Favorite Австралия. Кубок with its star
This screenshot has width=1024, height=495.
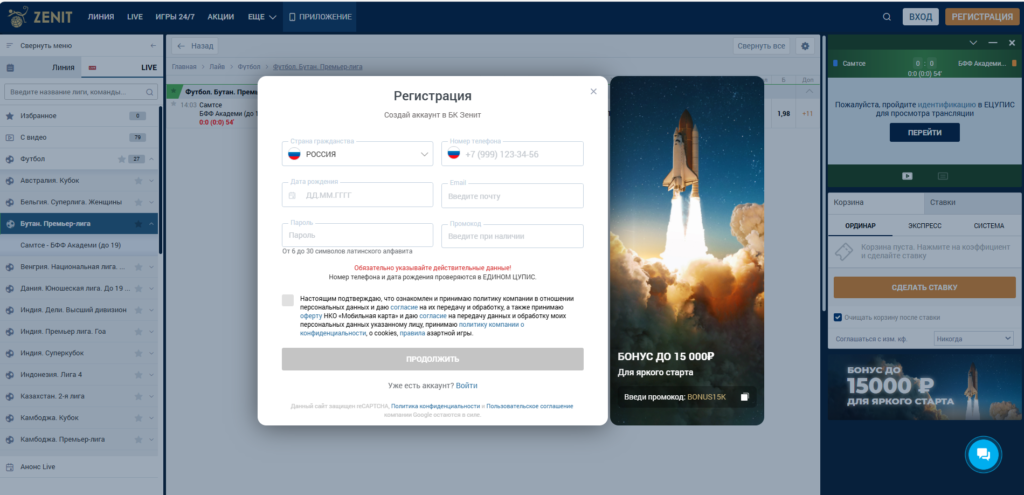pyautogui.click(x=138, y=180)
